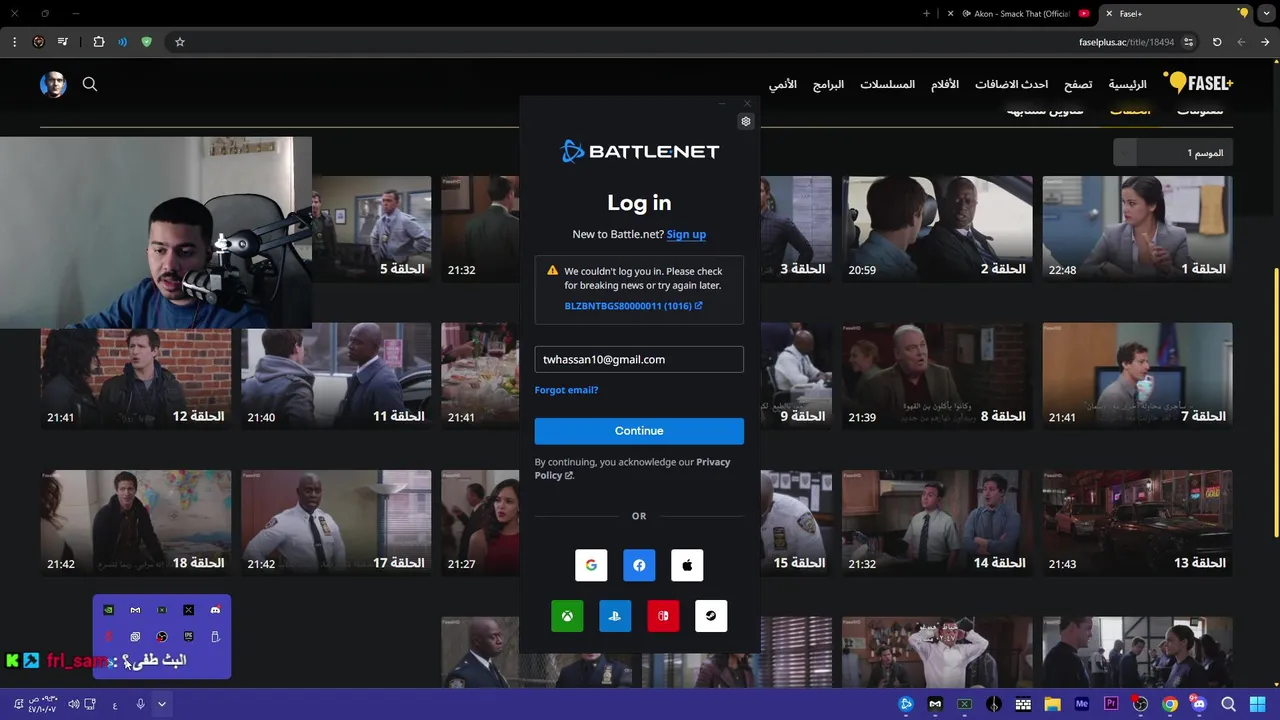Viewport: 1280px width, 720px height.
Task: Open browser extensions puzzle icon
Action: (98, 42)
